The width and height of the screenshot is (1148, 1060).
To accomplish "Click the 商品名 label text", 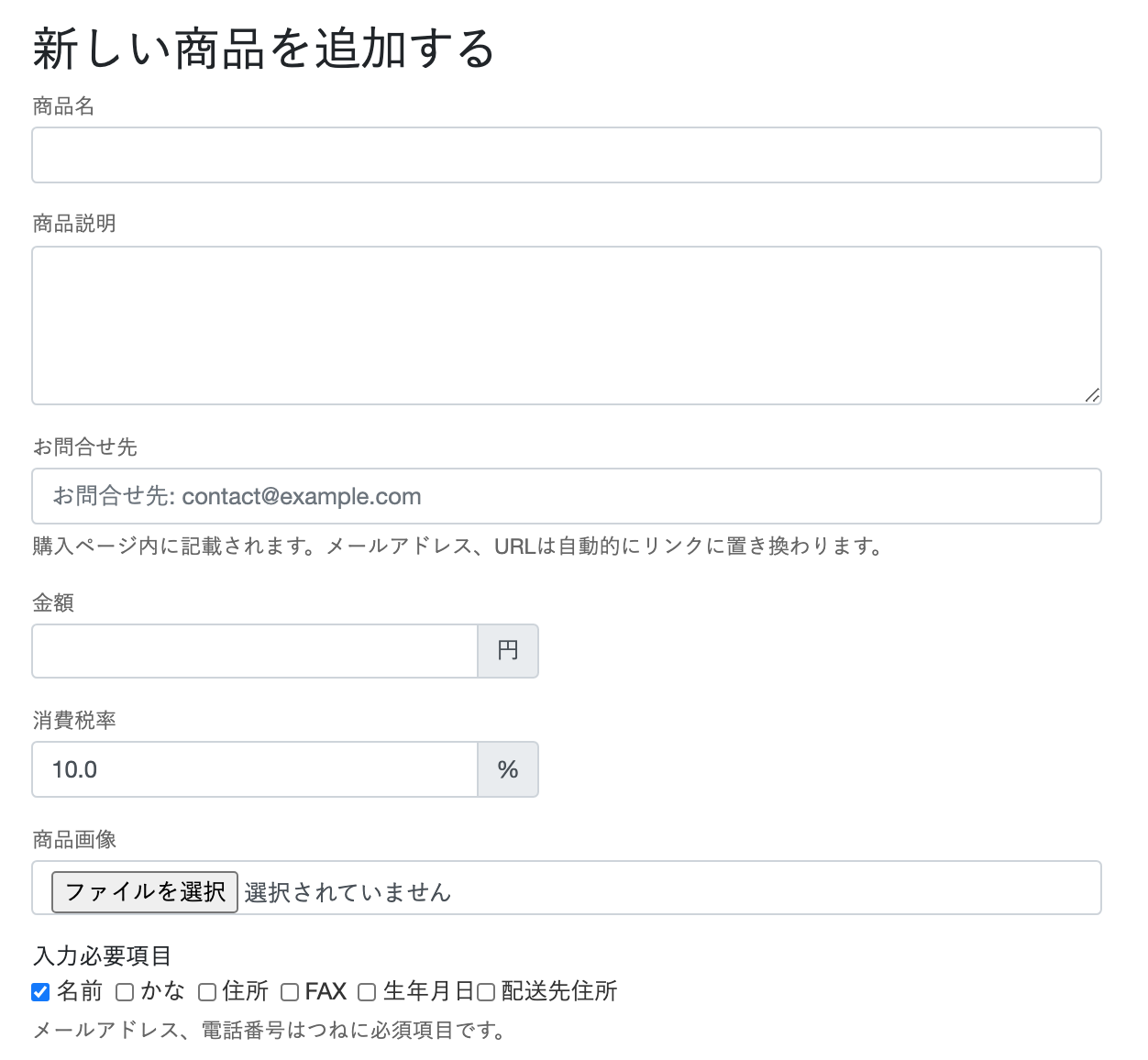I will (63, 106).
